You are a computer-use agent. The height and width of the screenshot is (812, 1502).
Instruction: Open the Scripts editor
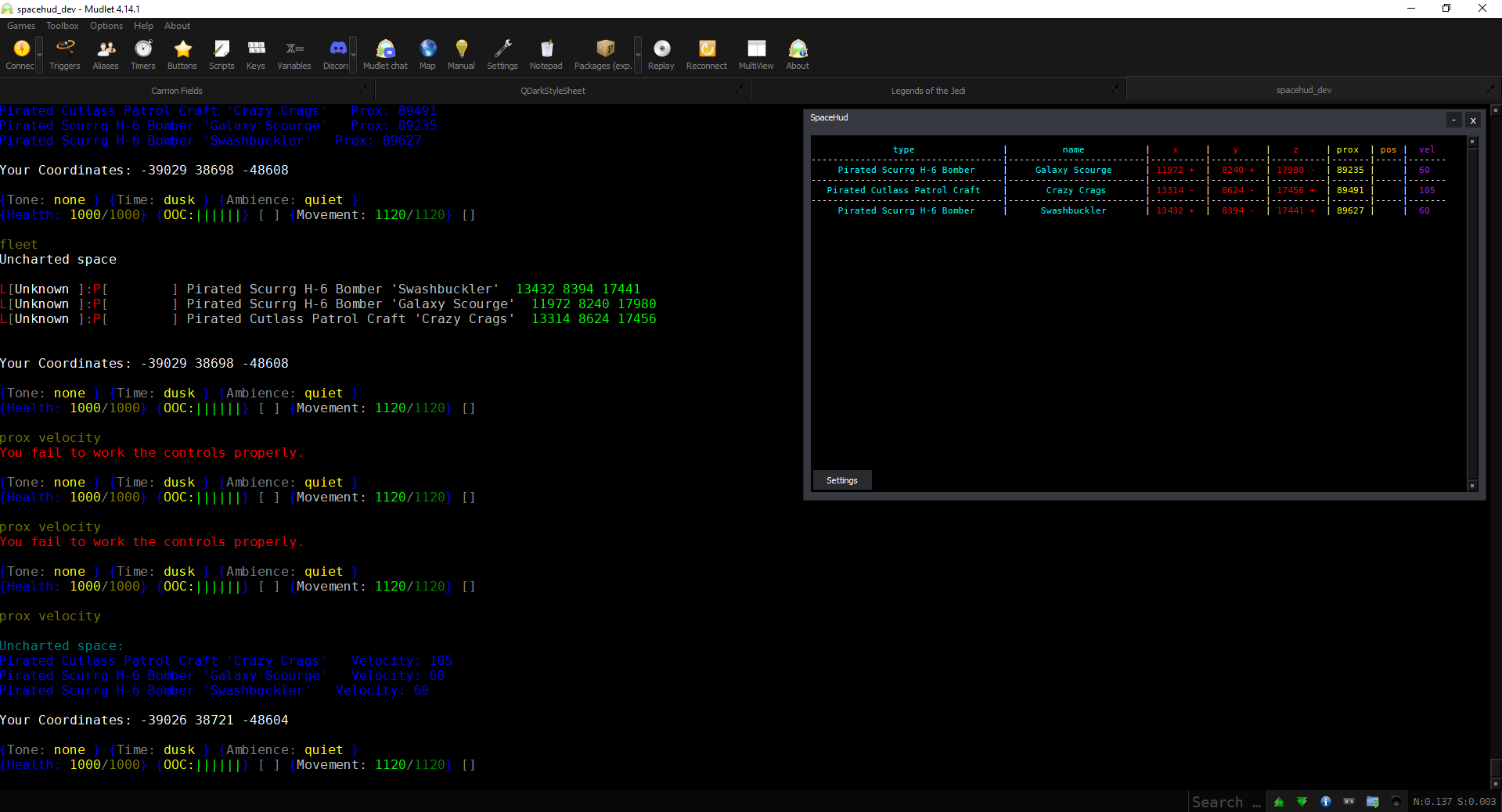coord(222,53)
